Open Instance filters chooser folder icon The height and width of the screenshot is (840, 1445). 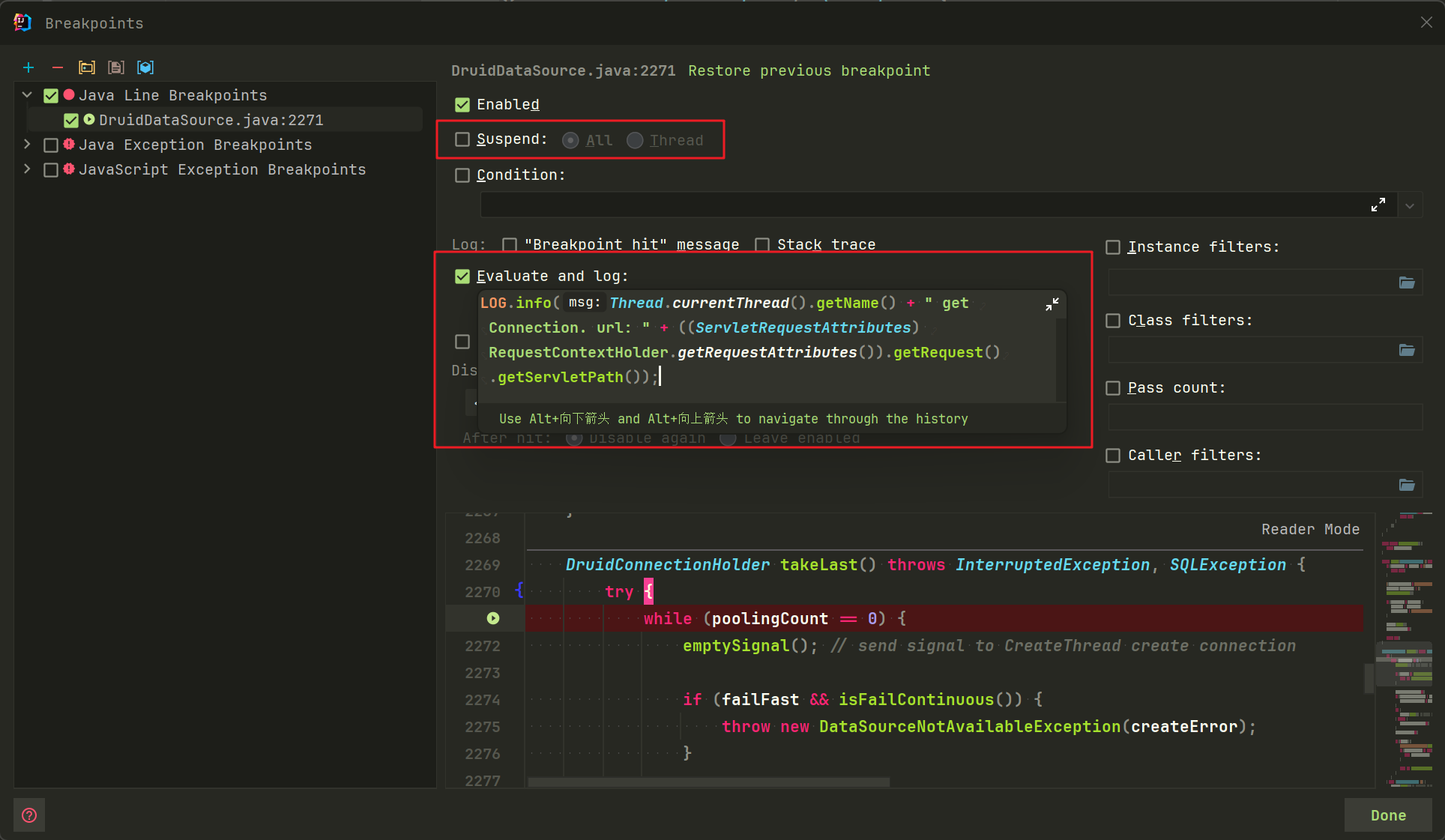[1407, 282]
